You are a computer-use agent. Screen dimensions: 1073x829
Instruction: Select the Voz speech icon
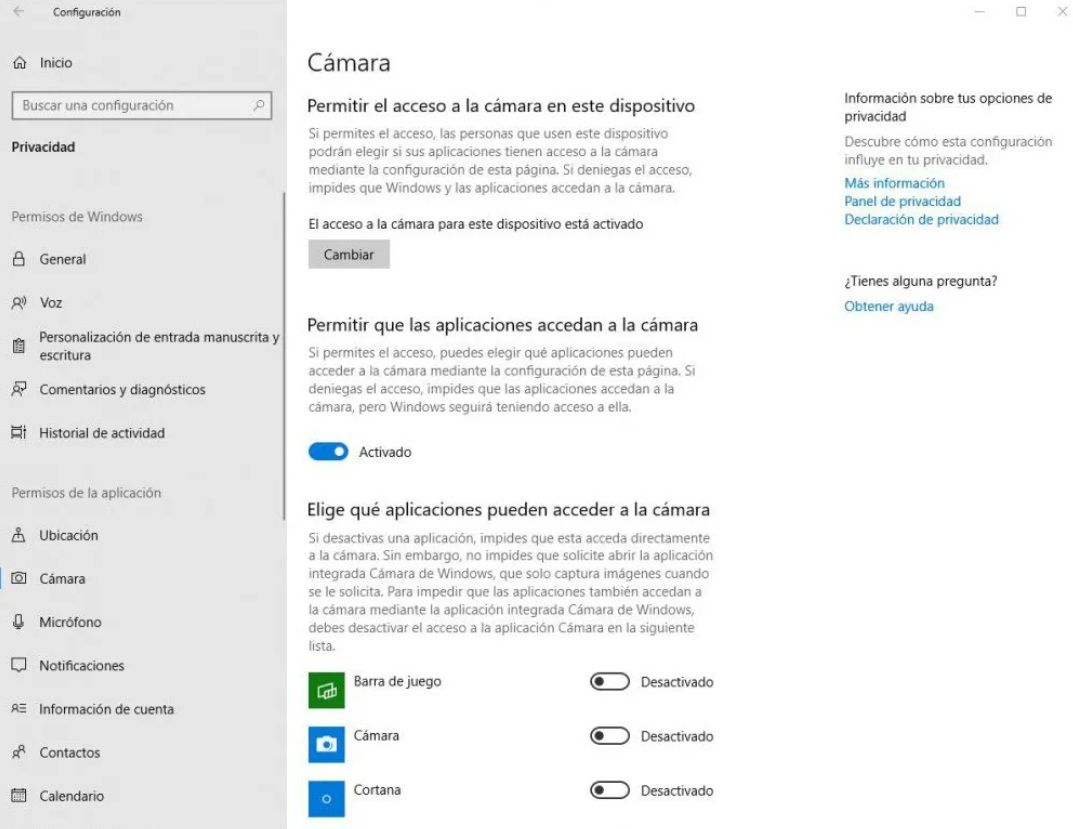coord(19,303)
